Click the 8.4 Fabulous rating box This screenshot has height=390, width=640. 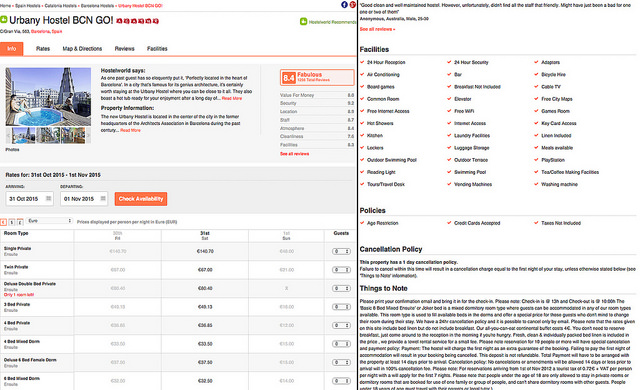click(x=317, y=77)
